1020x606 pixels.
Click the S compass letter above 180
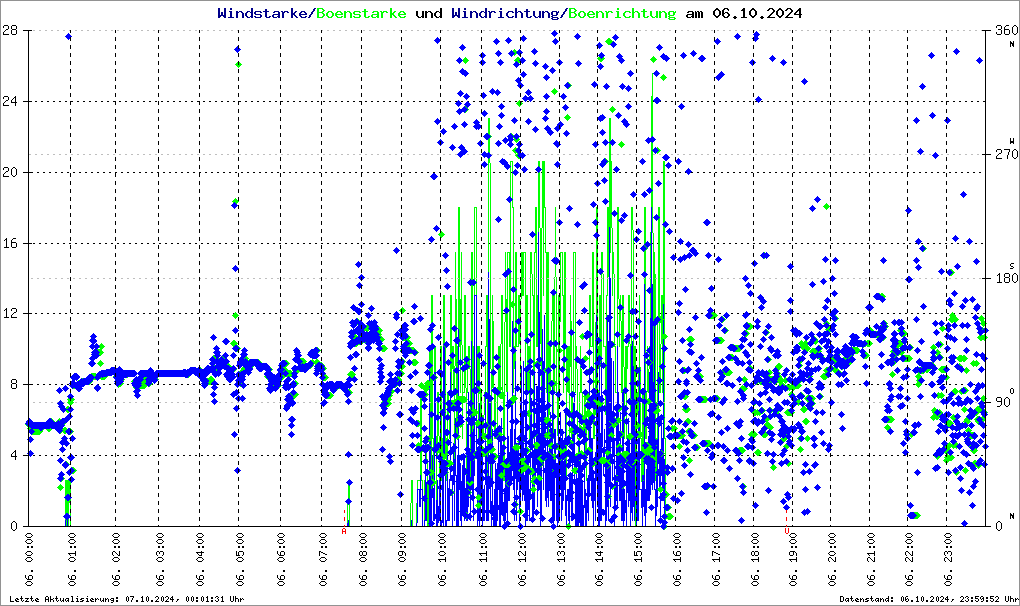pyautogui.click(x=1012, y=265)
